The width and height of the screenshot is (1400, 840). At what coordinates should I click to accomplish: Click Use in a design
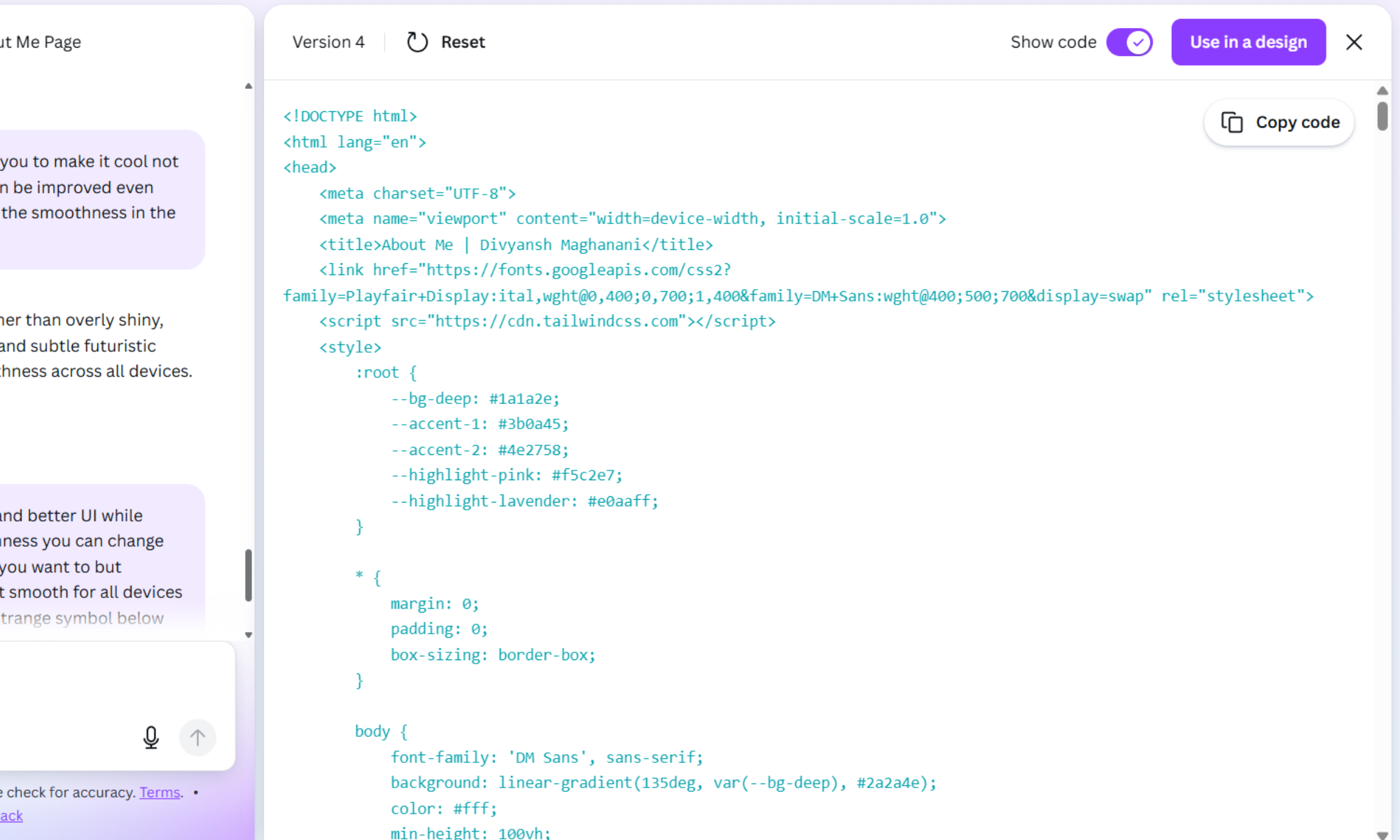[1249, 42]
